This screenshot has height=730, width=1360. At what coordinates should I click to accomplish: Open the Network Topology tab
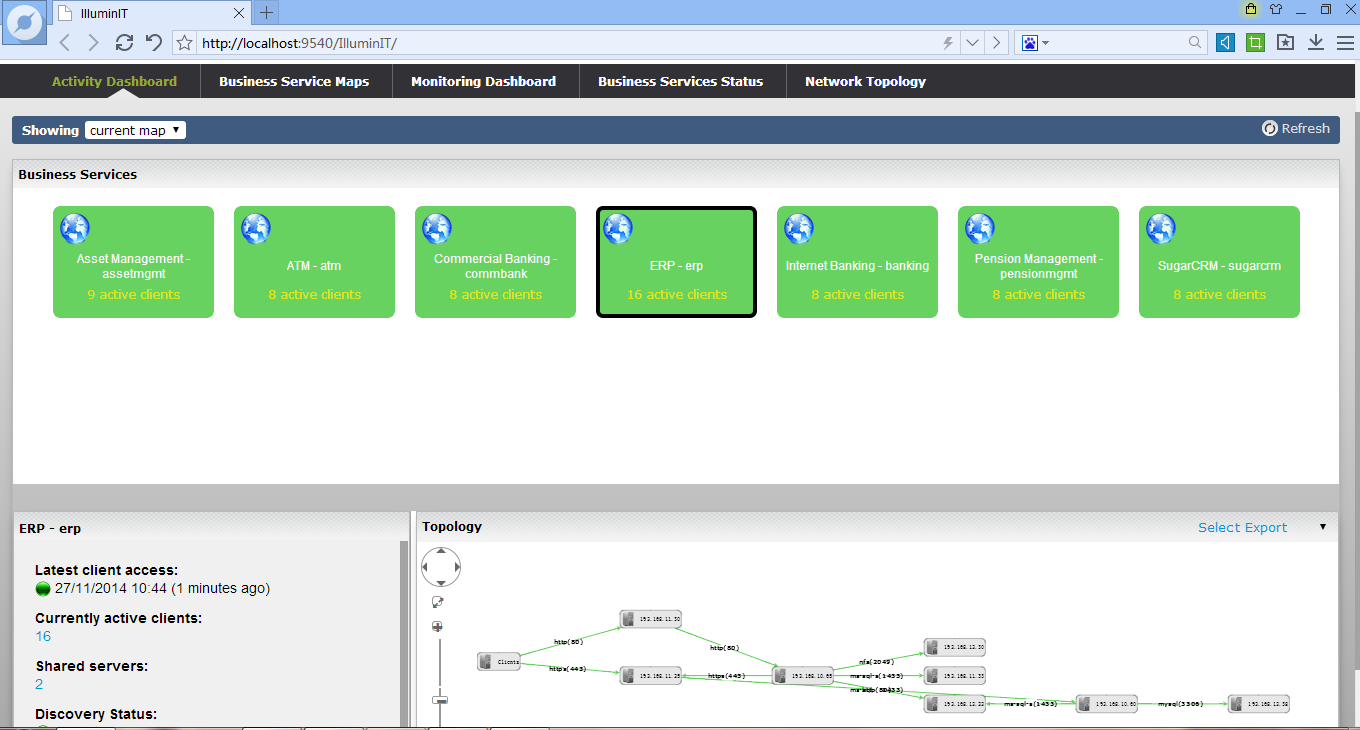(865, 82)
